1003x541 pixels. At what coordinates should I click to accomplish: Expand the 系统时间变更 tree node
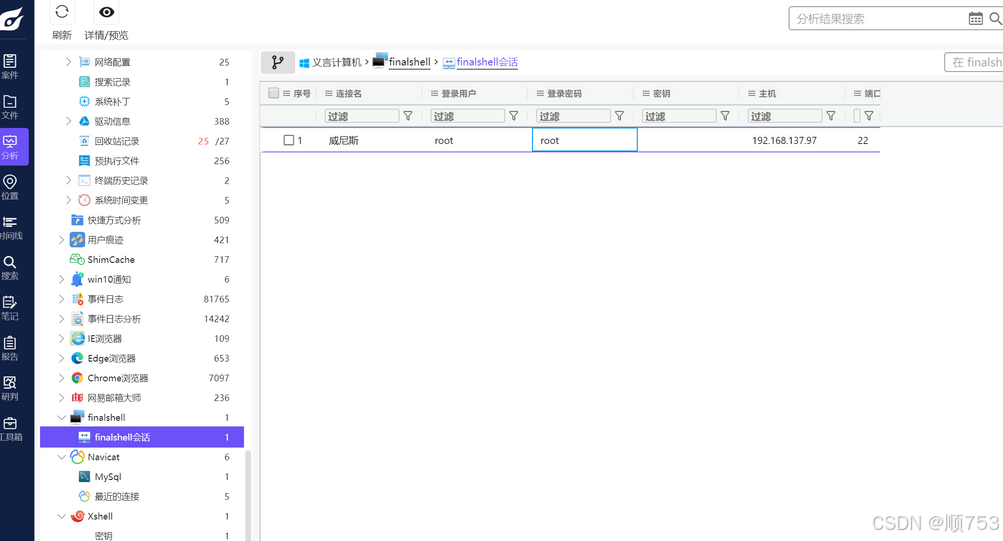pyautogui.click(x=68, y=200)
